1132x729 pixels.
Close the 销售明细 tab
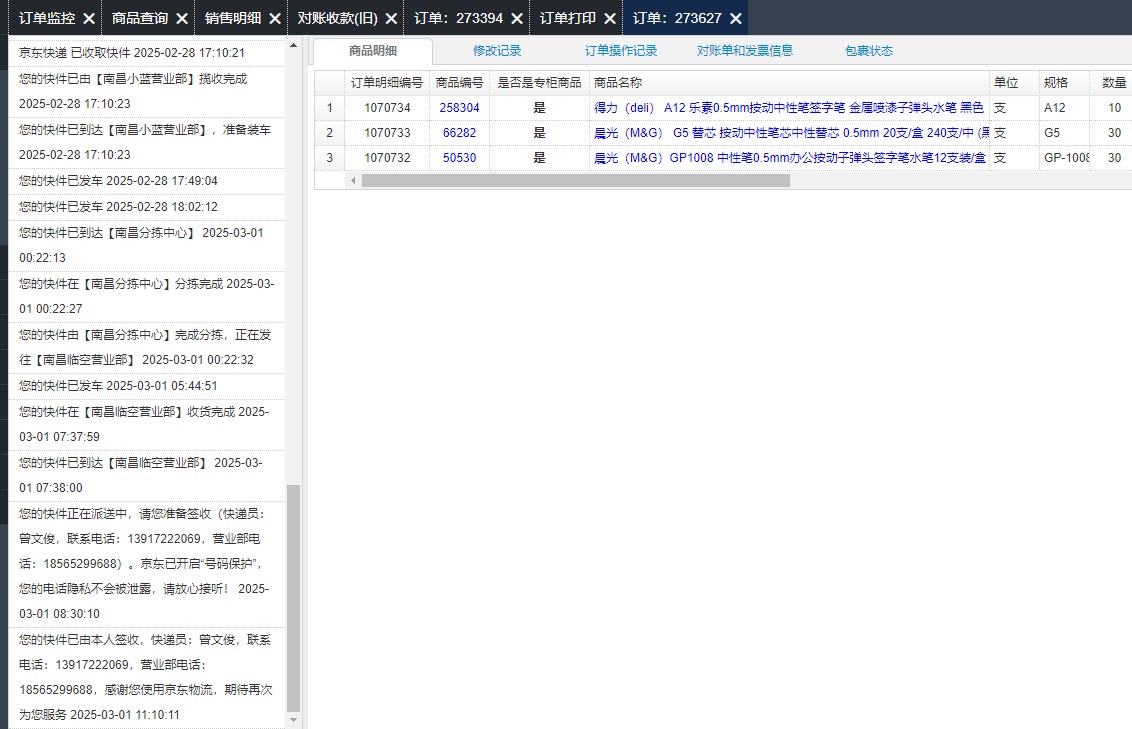(x=275, y=19)
